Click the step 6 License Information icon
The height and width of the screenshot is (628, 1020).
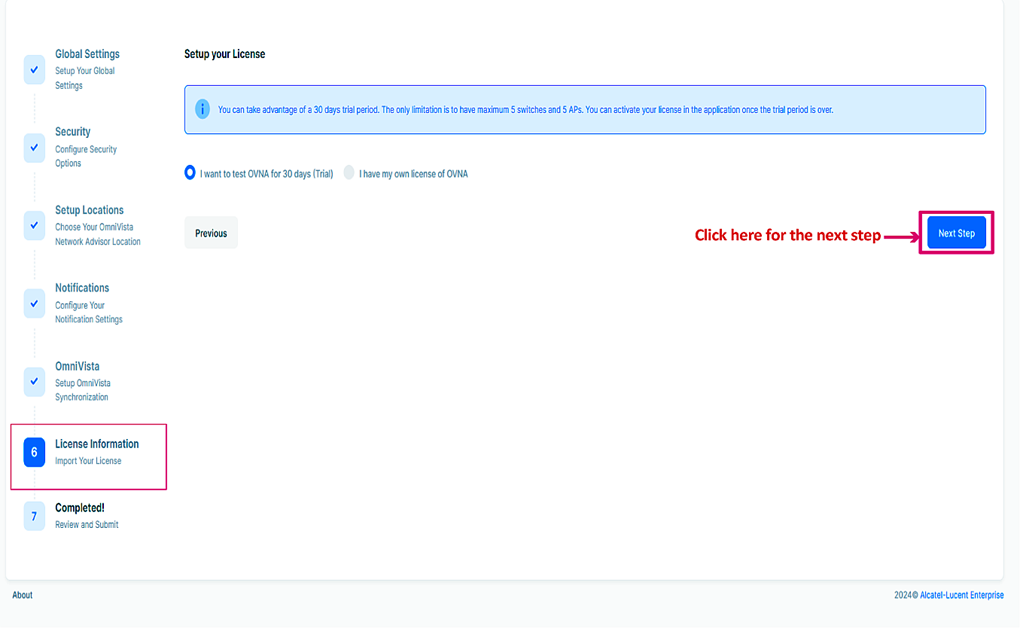(34, 453)
